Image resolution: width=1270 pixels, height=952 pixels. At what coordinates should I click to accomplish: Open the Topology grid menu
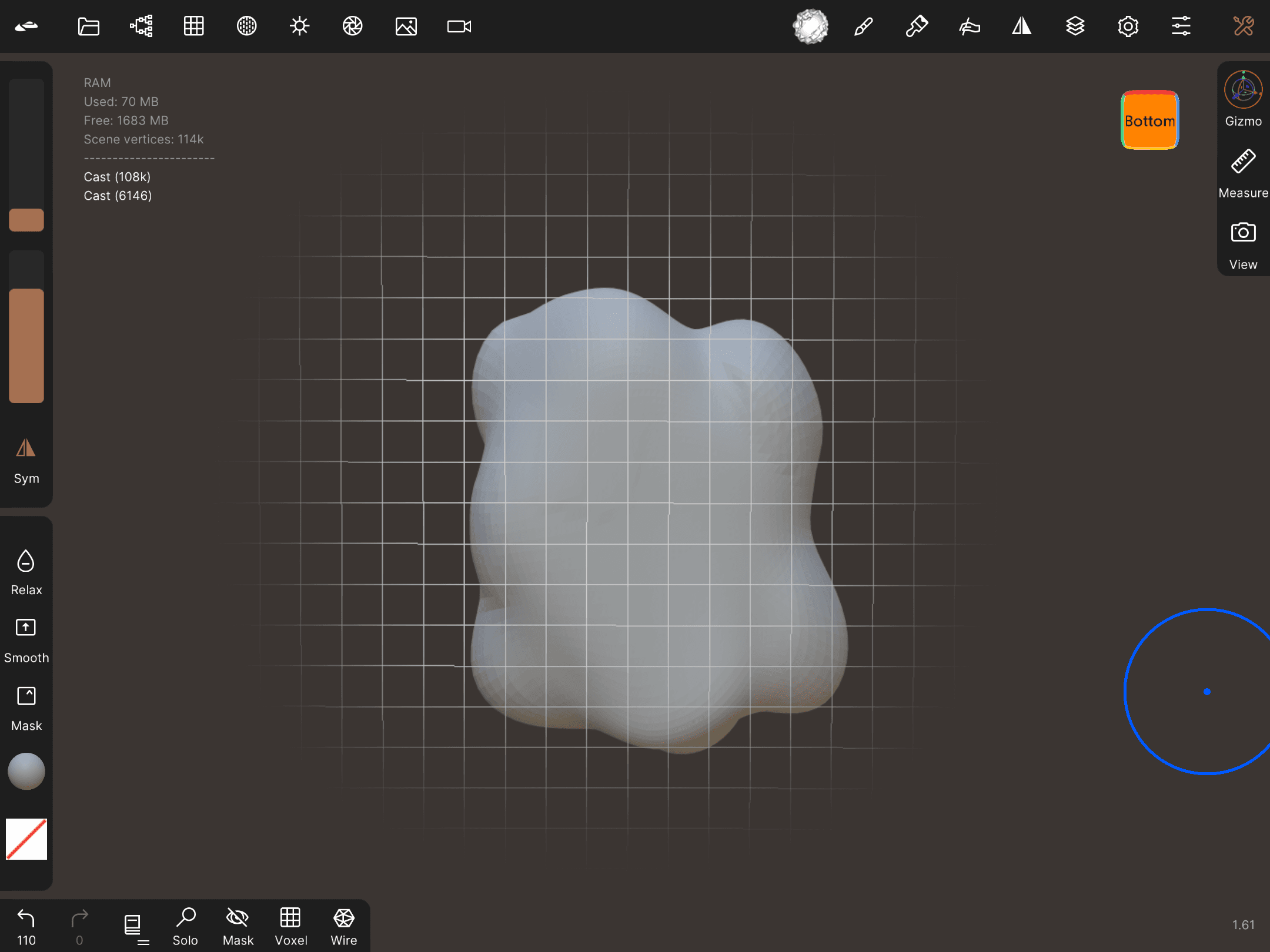click(193, 26)
